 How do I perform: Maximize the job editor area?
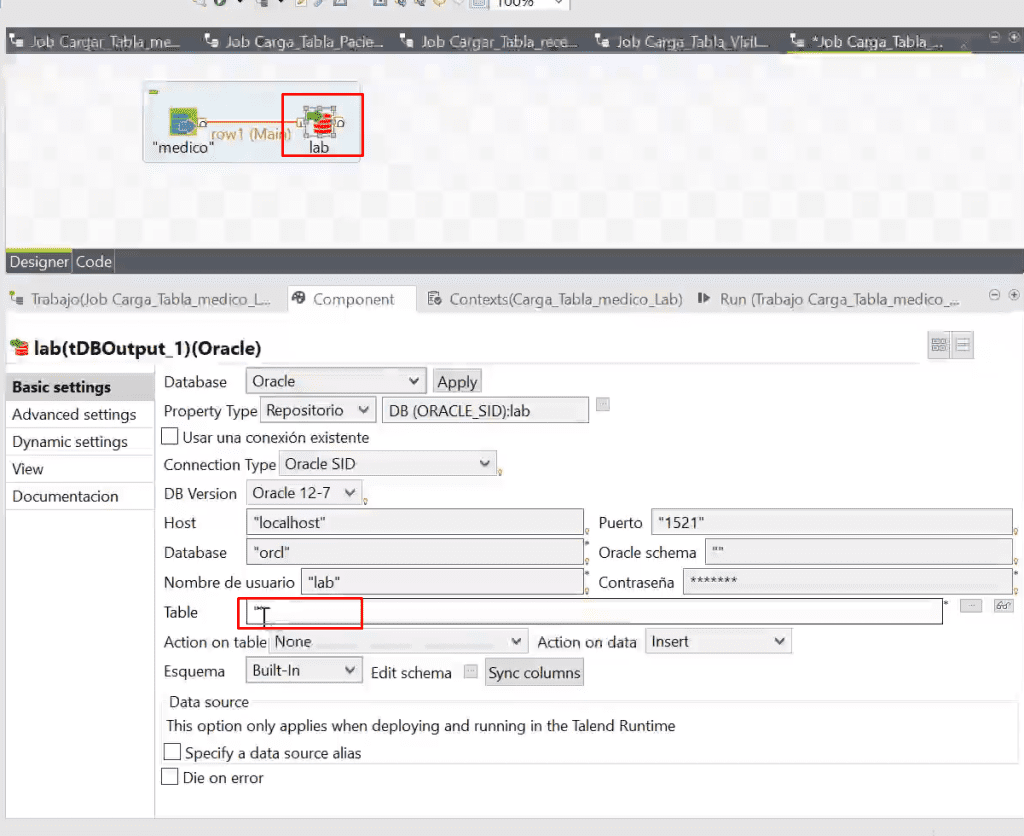click(x=1014, y=37)
